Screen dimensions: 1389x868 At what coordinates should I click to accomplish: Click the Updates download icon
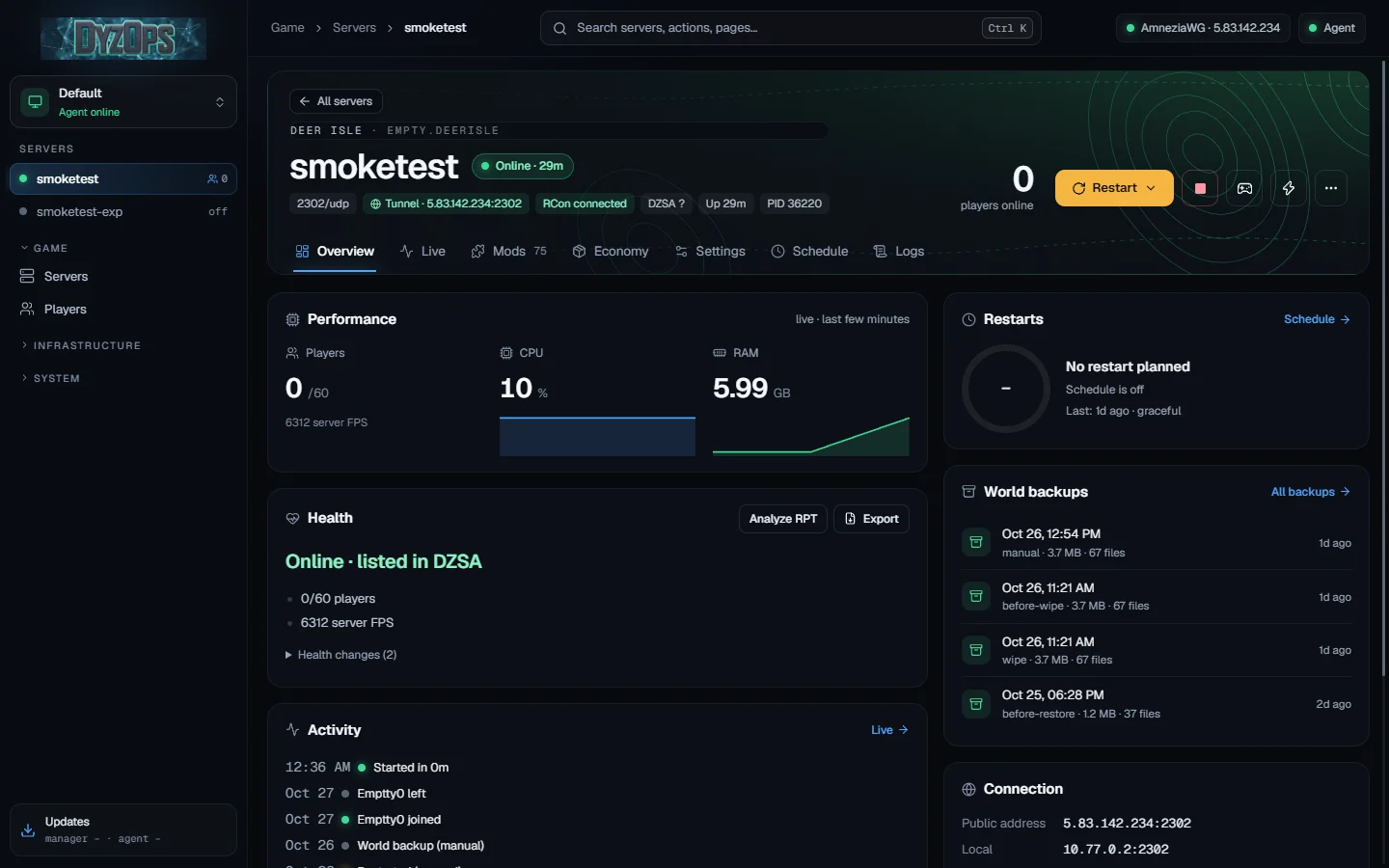point(28,829)
